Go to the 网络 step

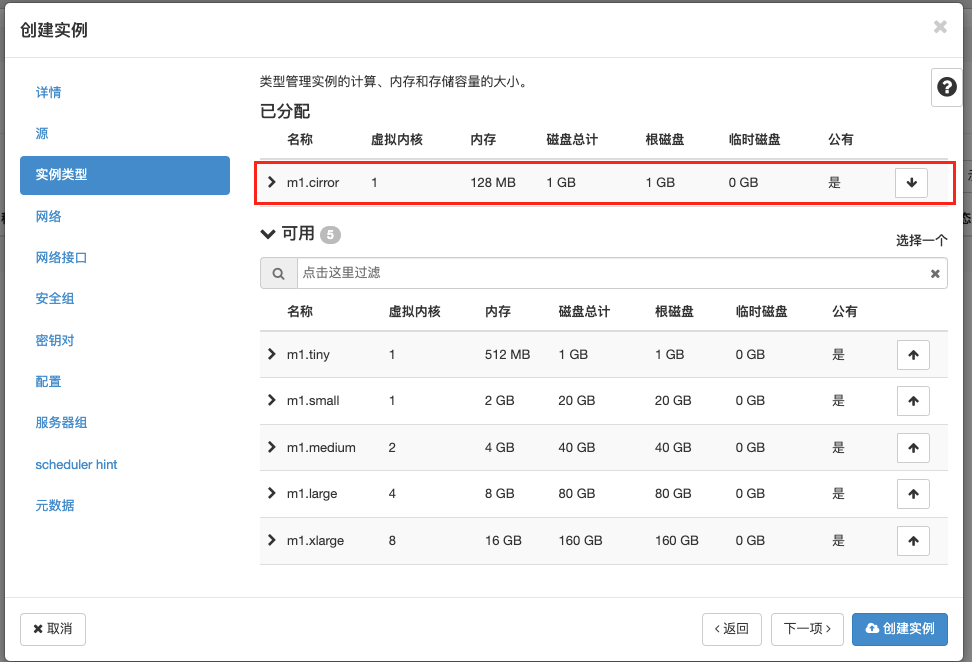(48, 216)
